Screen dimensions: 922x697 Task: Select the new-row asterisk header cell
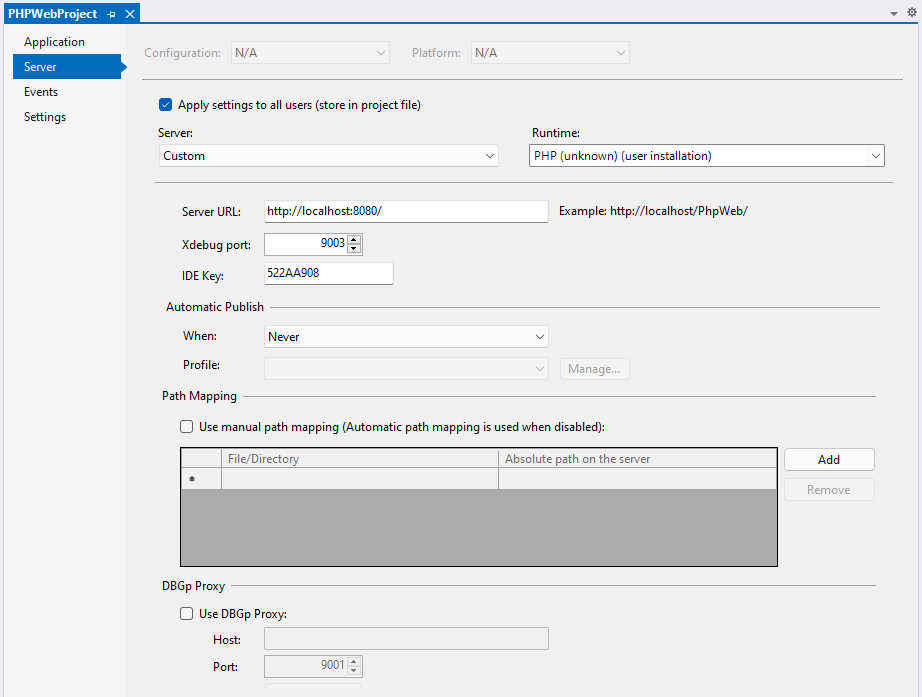(x=201, y=479)
